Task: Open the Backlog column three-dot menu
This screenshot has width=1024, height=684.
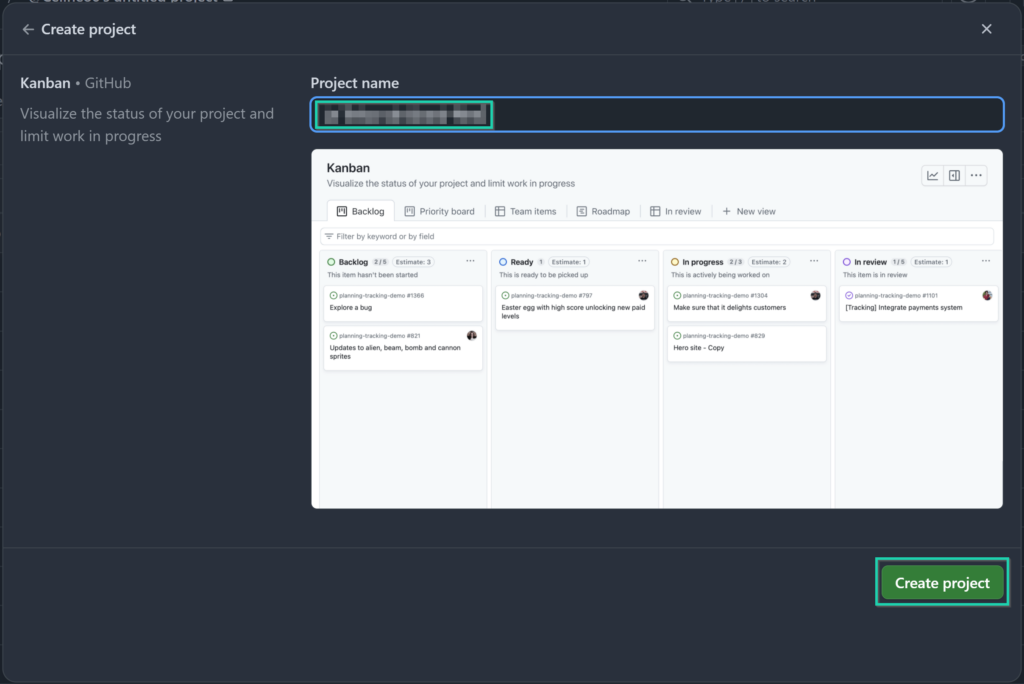Action: click(x=470, y=261)
